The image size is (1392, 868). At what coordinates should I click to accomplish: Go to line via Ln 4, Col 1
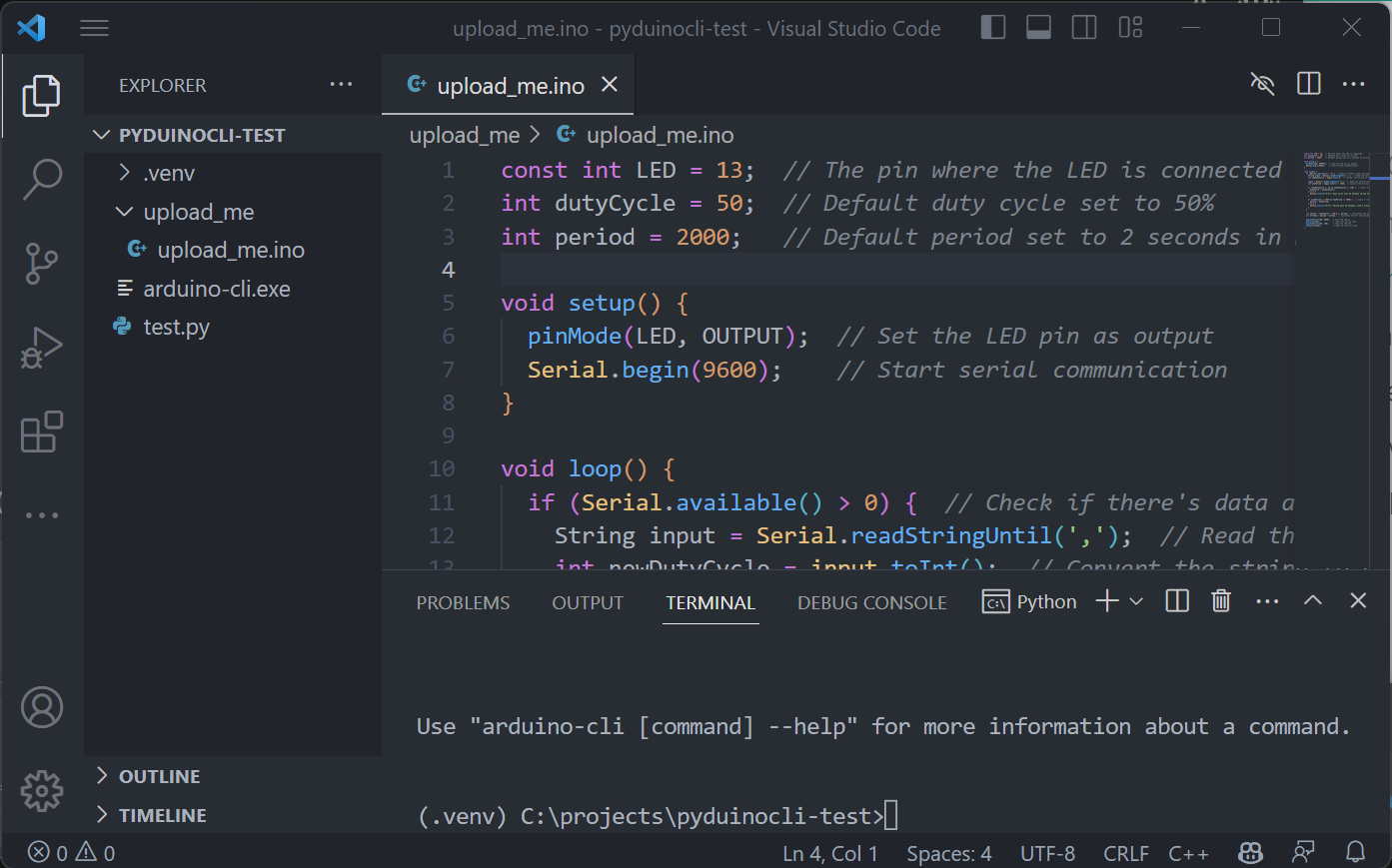click(x=830, y=854)
